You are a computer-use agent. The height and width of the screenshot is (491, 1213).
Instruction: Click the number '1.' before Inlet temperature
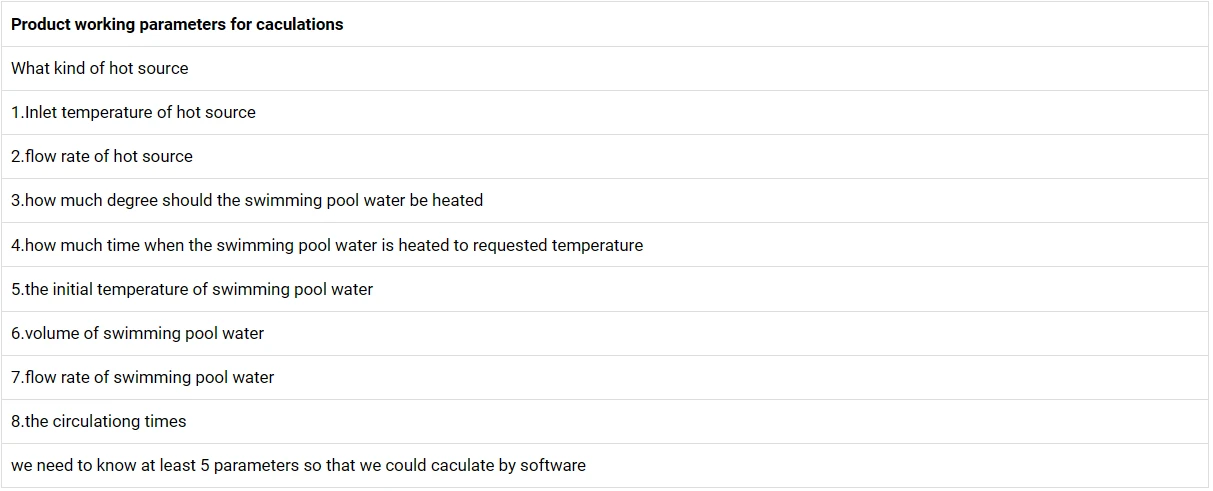coord(17,112)
